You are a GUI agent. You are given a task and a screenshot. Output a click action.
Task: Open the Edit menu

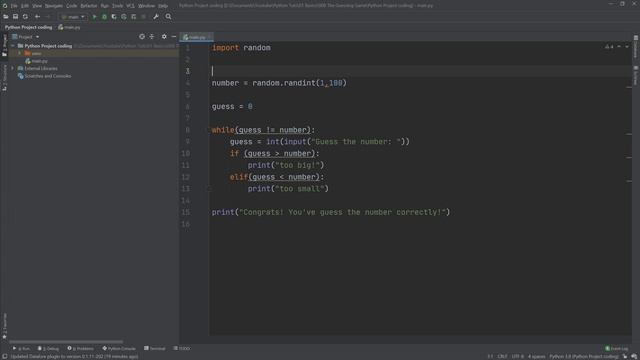click(x=25, y=6)
